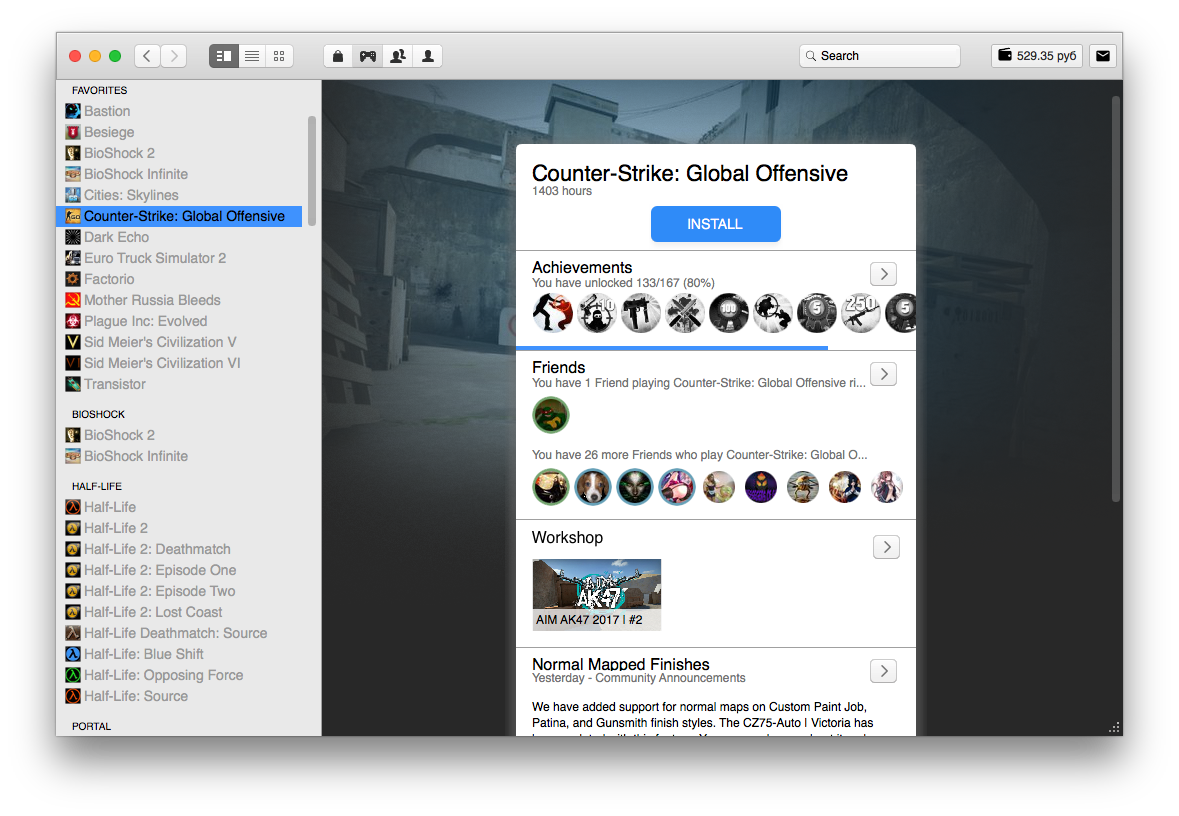1179x816 pixels.
Task: Click the first achievement icon with red figure
Action: [x=553, y=313]
